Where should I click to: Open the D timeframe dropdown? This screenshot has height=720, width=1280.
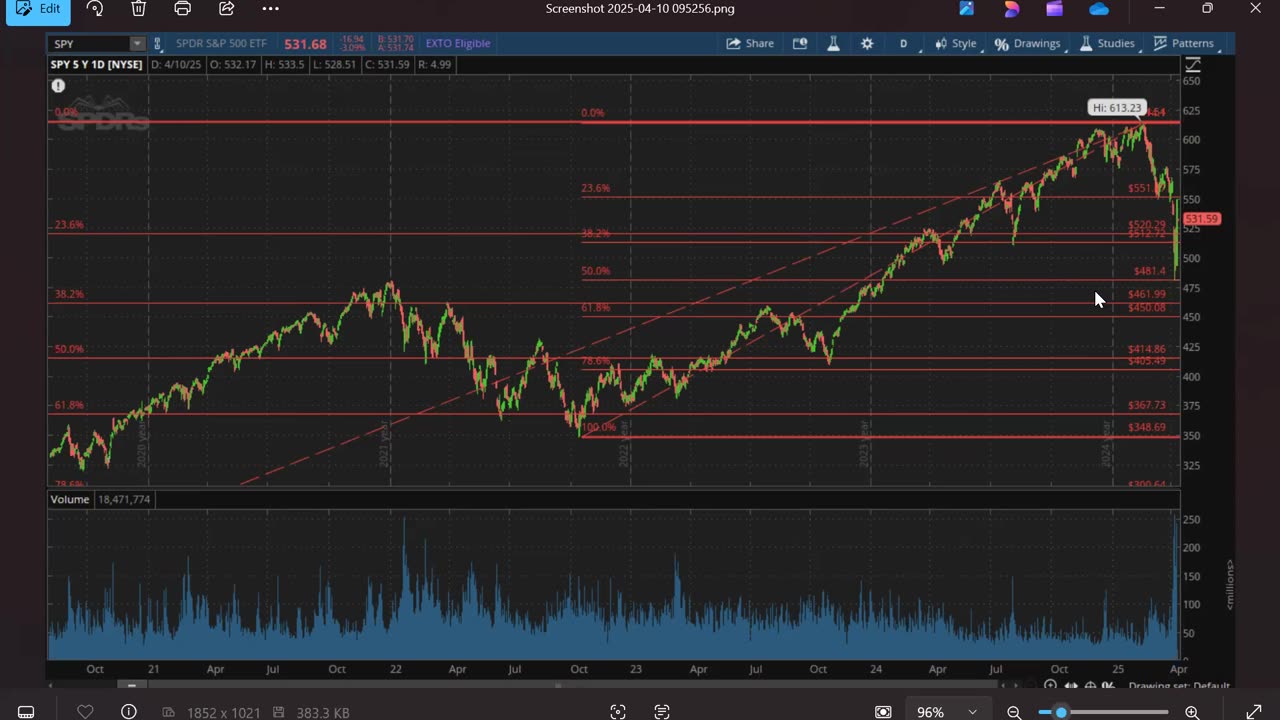(903, 44)
